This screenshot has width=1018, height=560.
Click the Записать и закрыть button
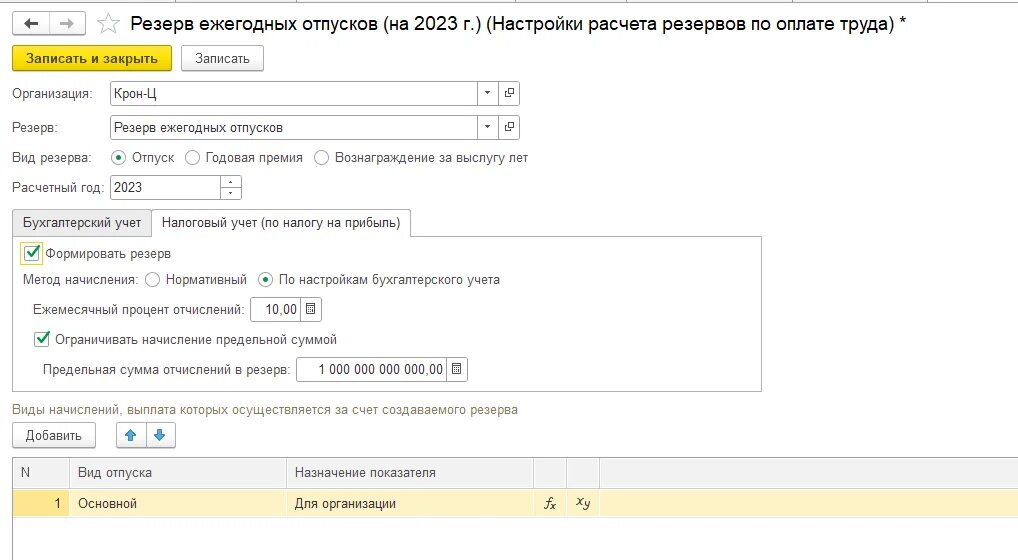click(92, 58)
